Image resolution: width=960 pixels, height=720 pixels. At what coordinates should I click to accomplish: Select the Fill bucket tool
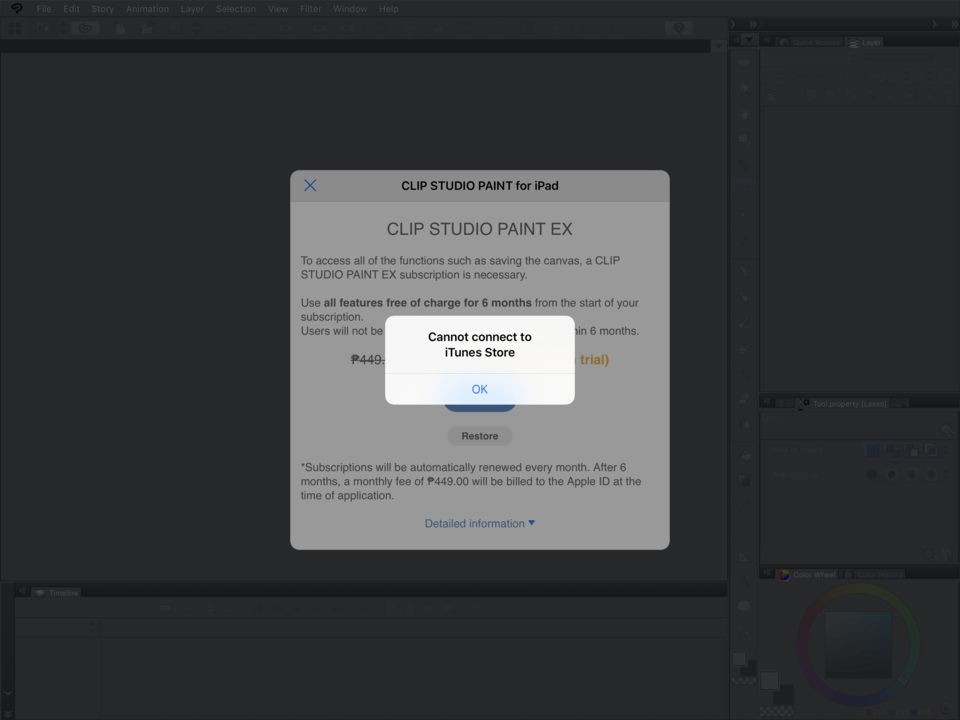pyautogui.click(x=744, y=455)
